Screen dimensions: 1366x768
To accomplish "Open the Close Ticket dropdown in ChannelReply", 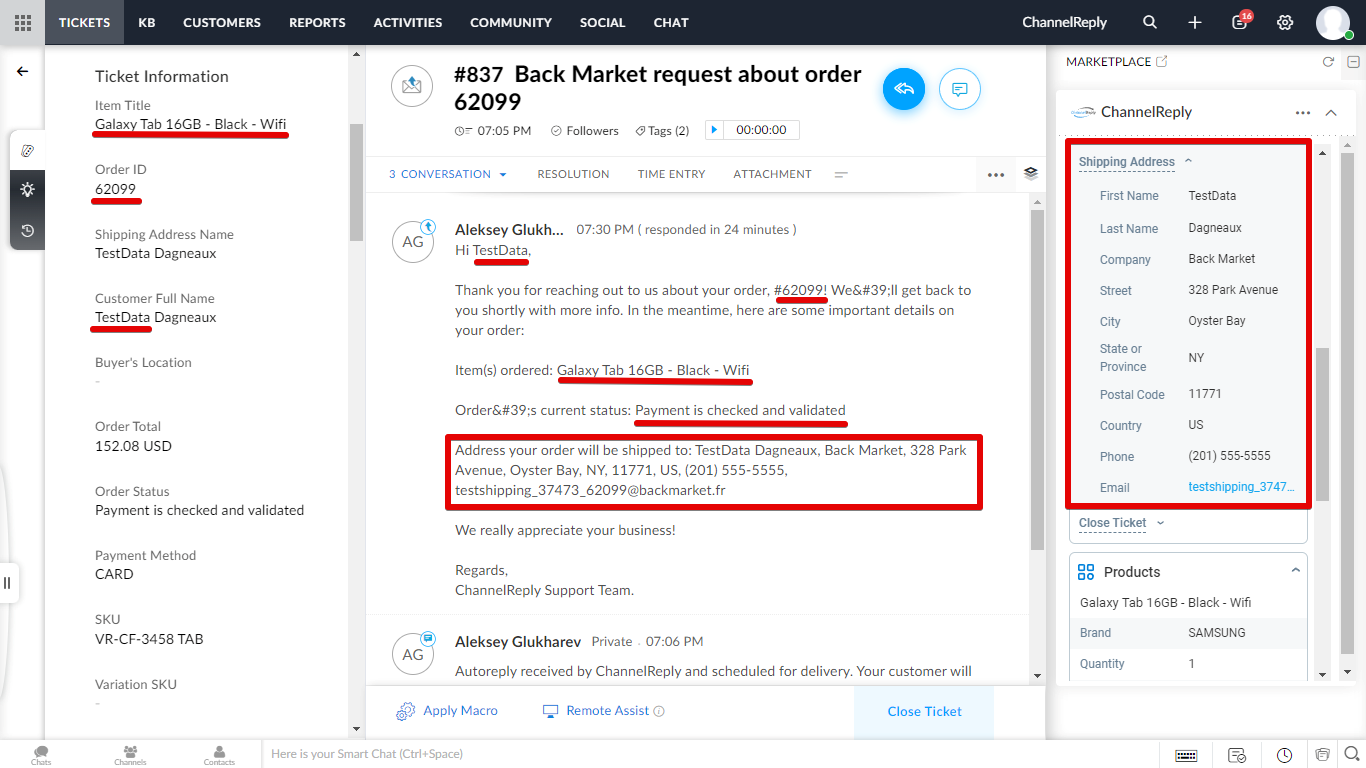I will (1122, 523).
